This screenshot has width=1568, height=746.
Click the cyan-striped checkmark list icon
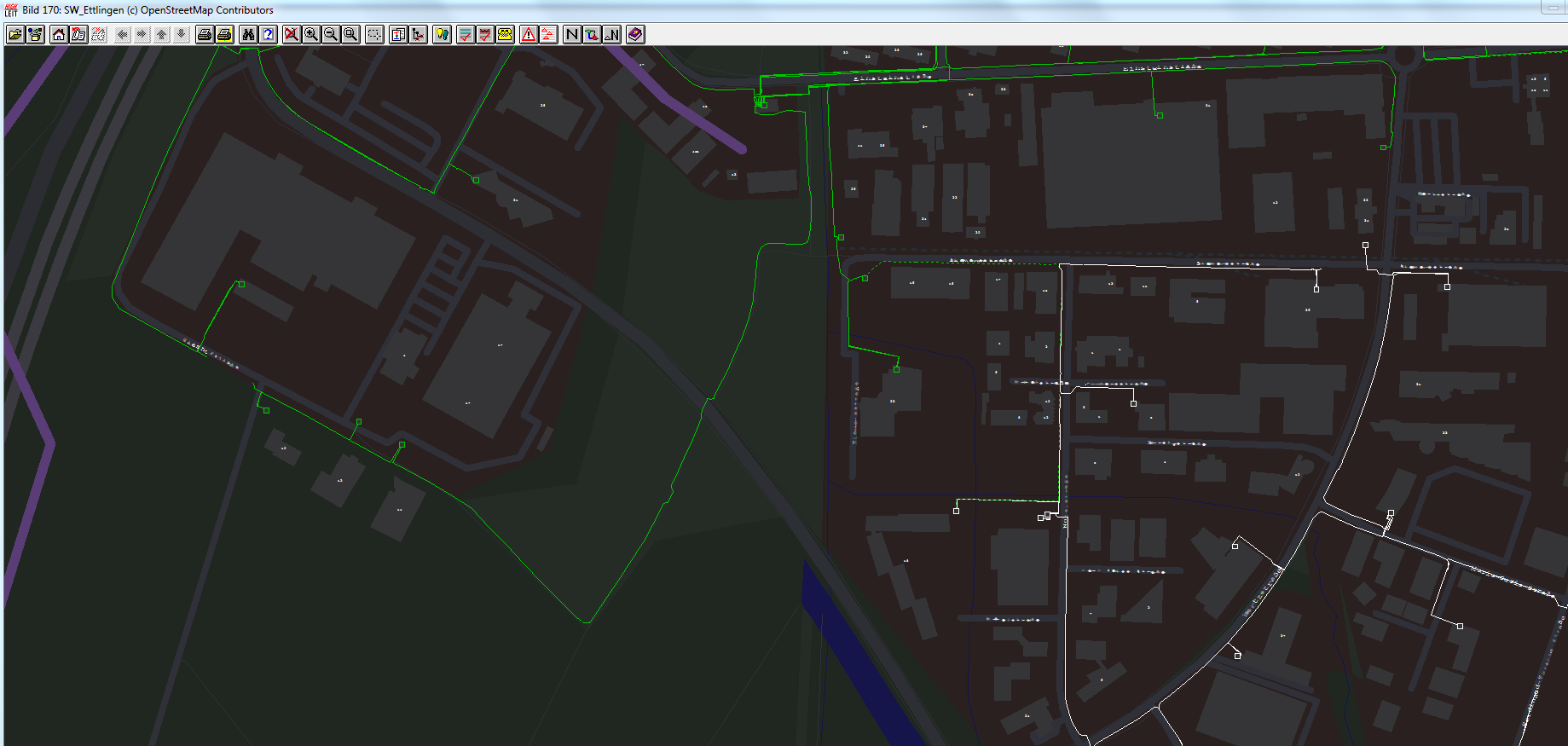(x=466, y=34)
